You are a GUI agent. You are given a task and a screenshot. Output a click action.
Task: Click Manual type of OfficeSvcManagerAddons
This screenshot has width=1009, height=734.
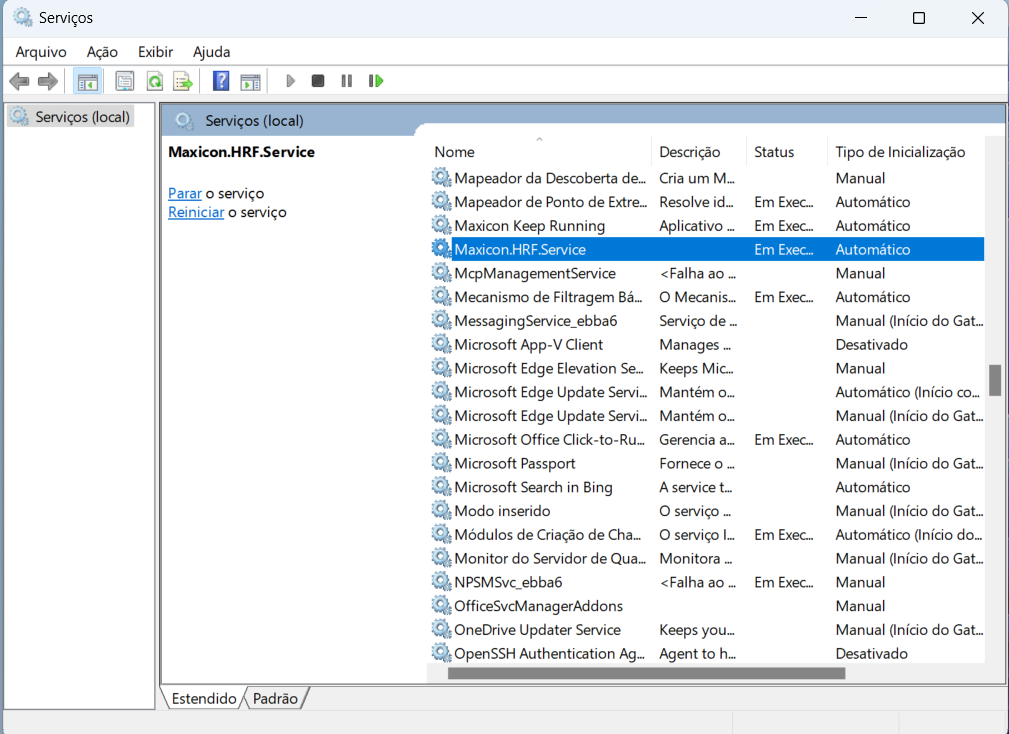(860, 607)
